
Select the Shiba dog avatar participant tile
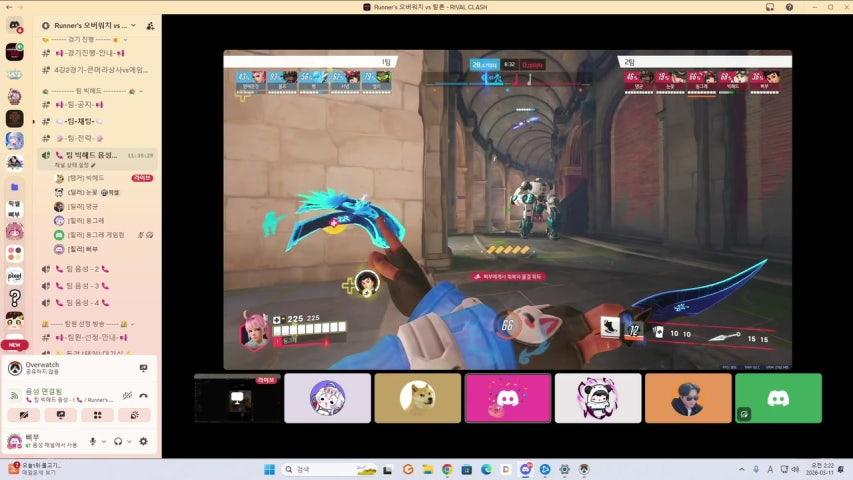point(418,398)
